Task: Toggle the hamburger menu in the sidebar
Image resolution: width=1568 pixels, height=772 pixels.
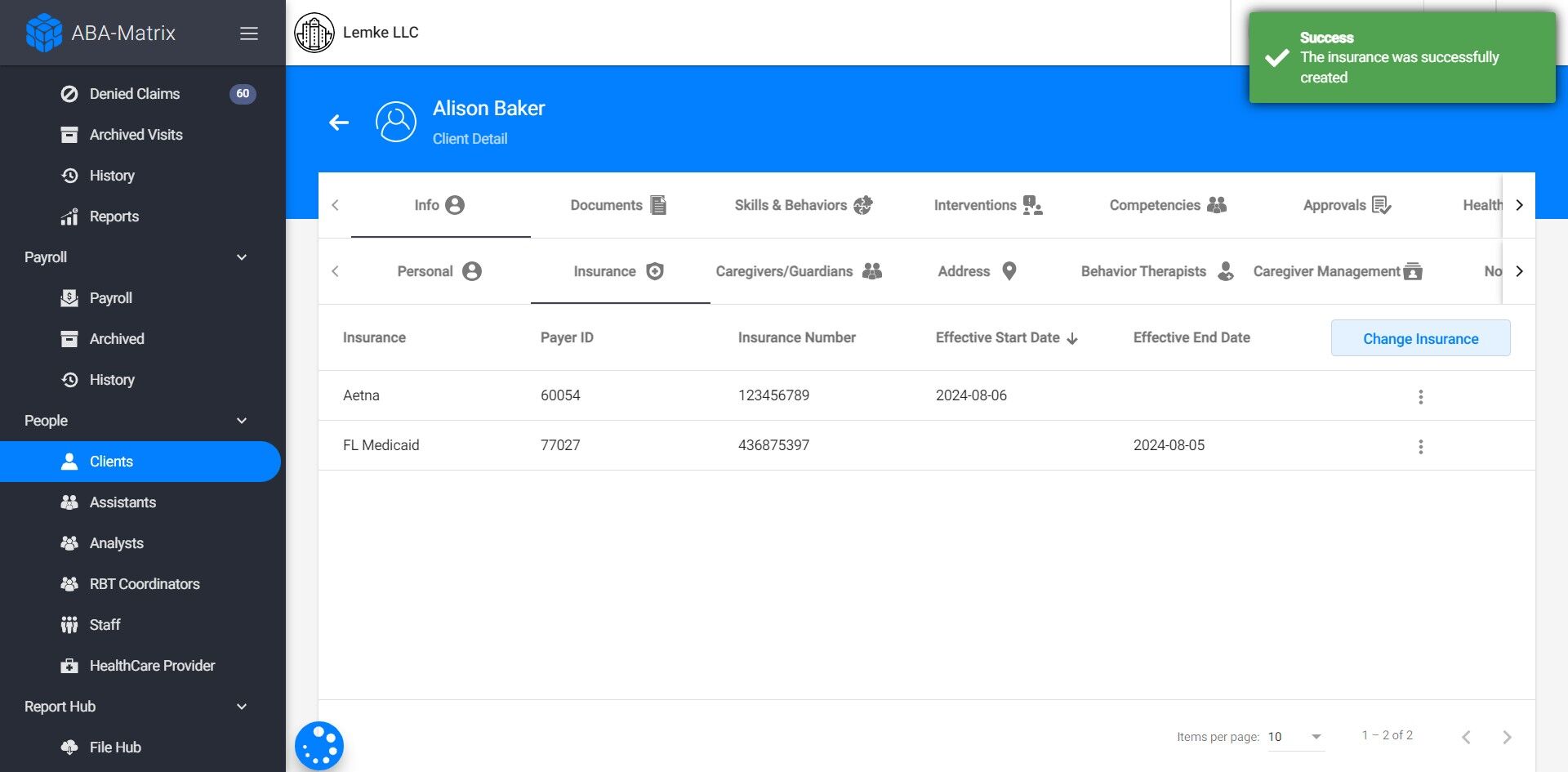Action: (249, 33)
